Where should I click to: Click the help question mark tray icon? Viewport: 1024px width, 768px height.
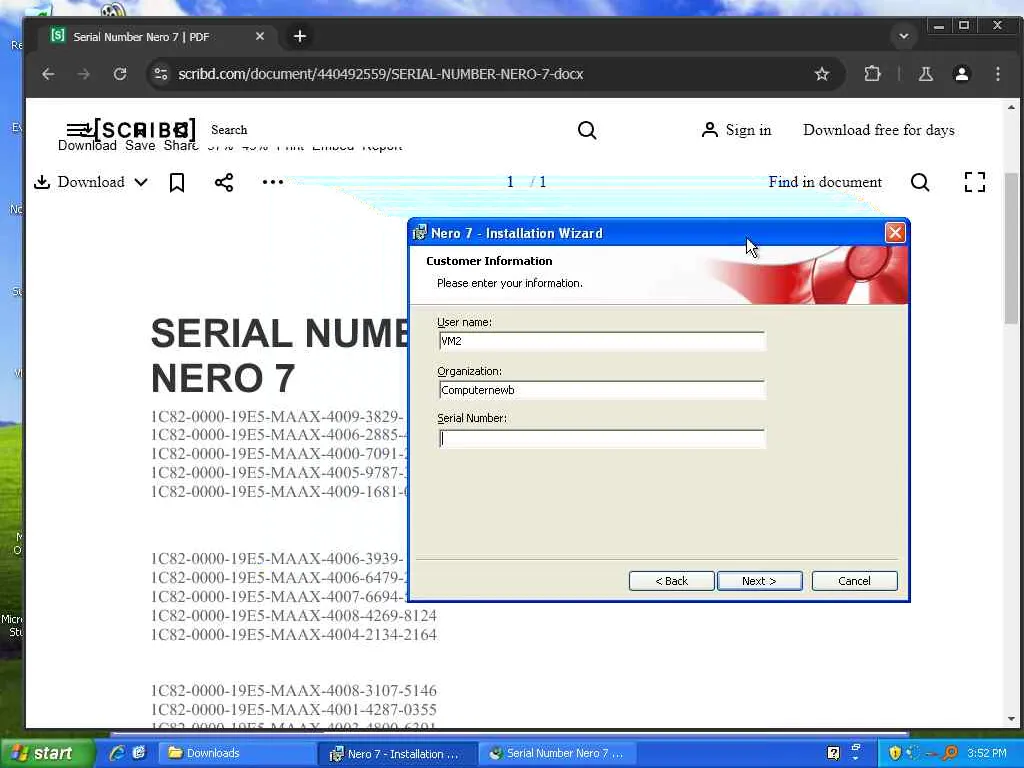pyautogui.click(x=833, y=753)
